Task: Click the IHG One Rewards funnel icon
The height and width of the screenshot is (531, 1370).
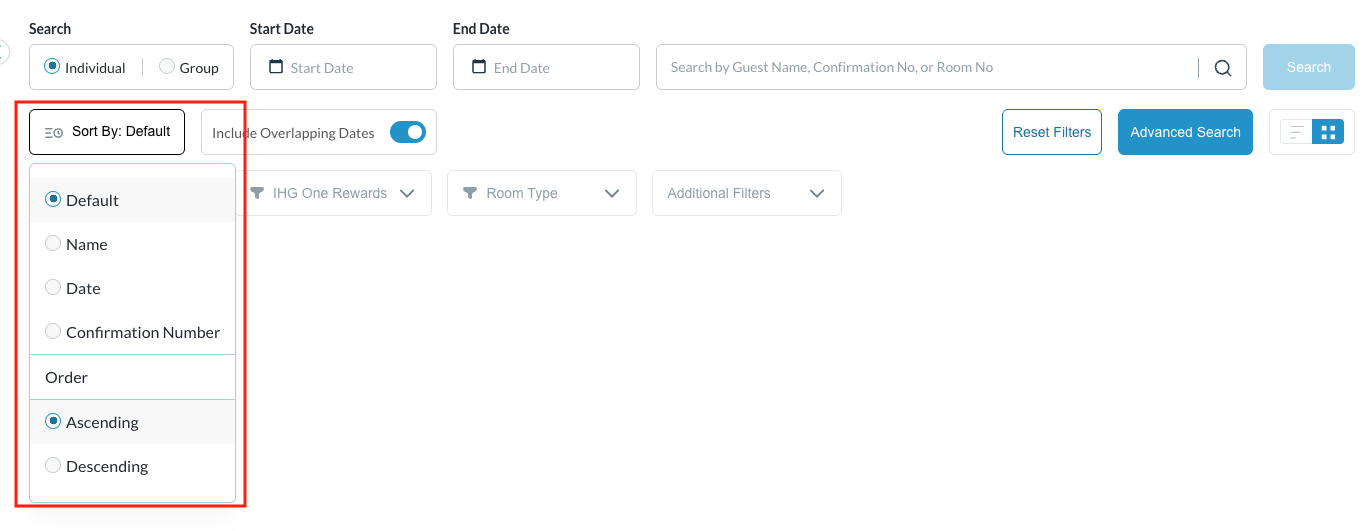Action: [x=257, y=193]
